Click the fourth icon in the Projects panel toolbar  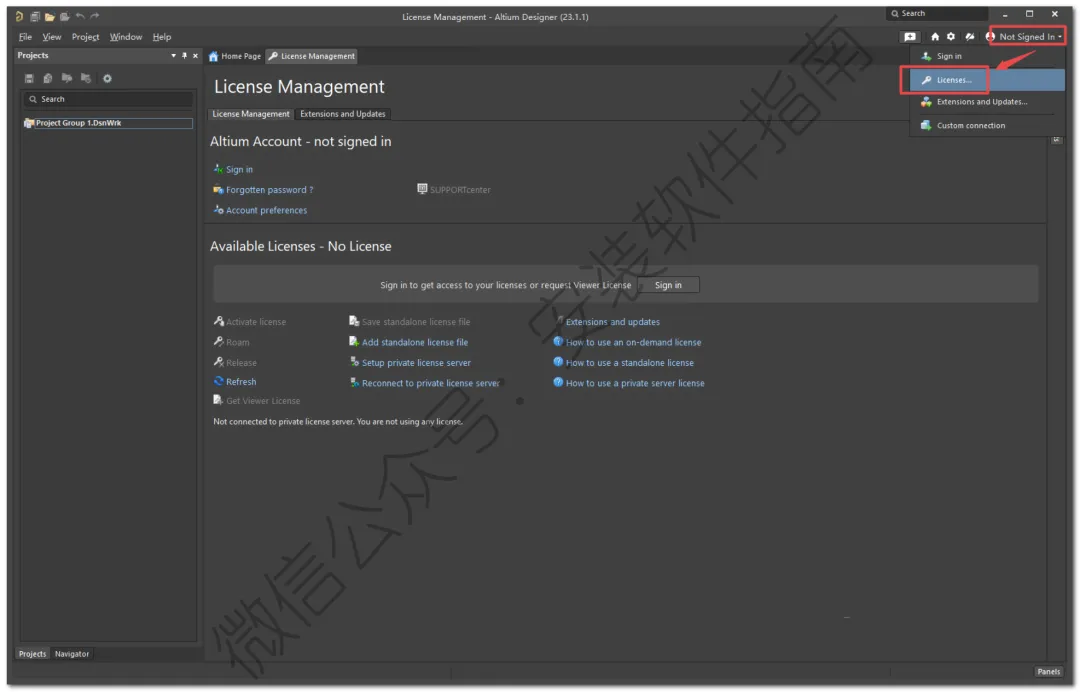[x=86, y=78]
